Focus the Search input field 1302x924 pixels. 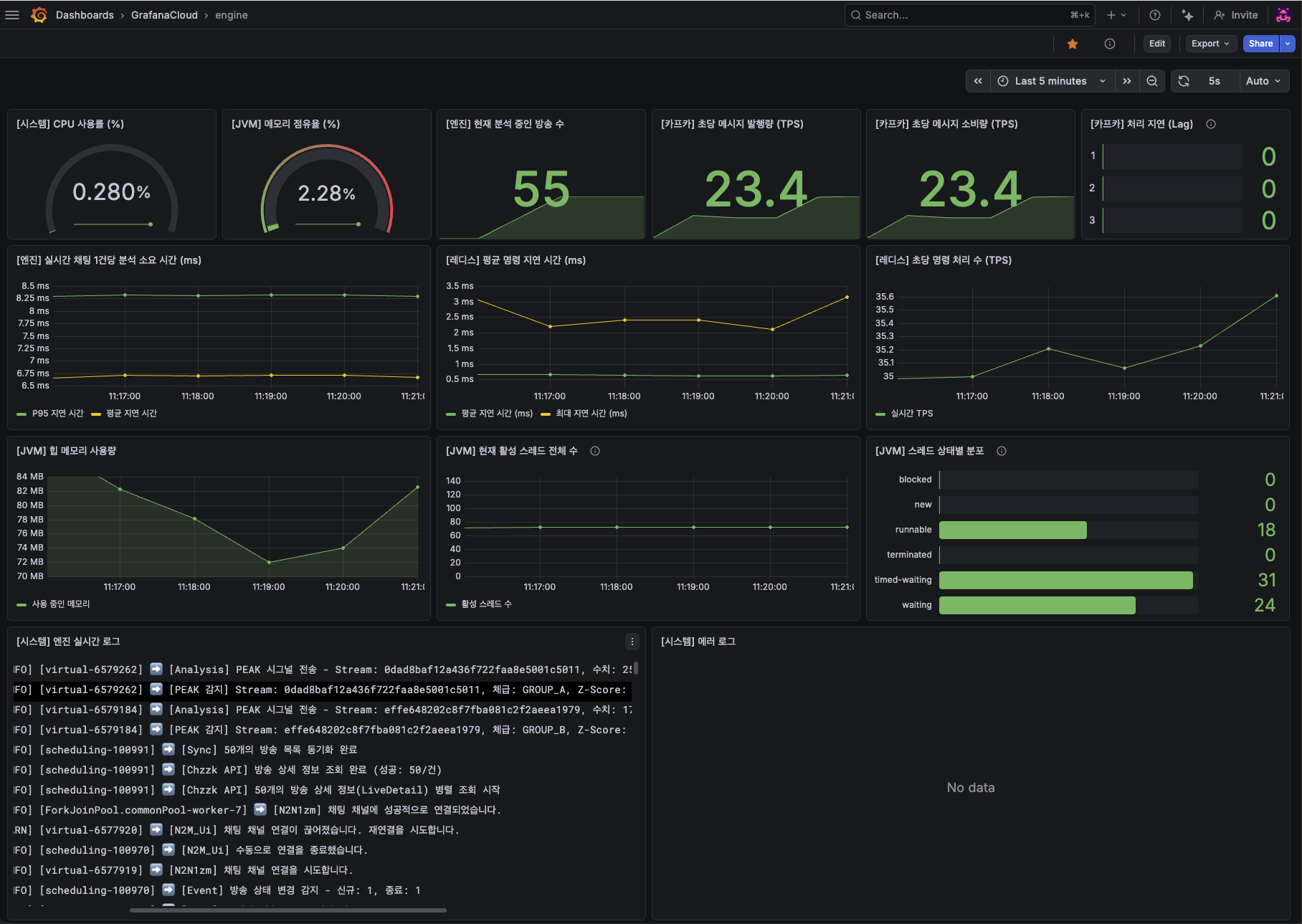tap(969, 15)
